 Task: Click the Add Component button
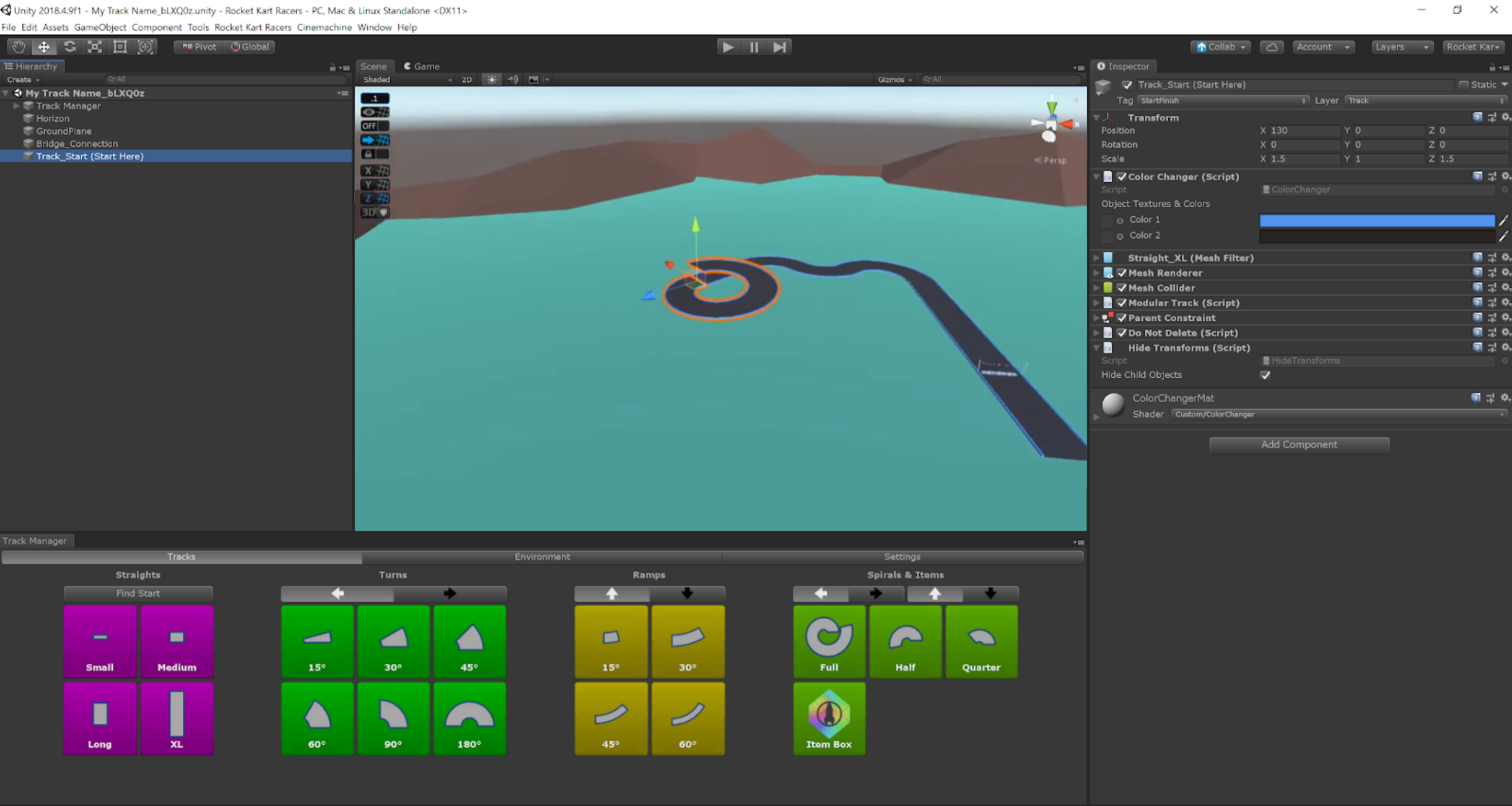(x=1299, y=444)
